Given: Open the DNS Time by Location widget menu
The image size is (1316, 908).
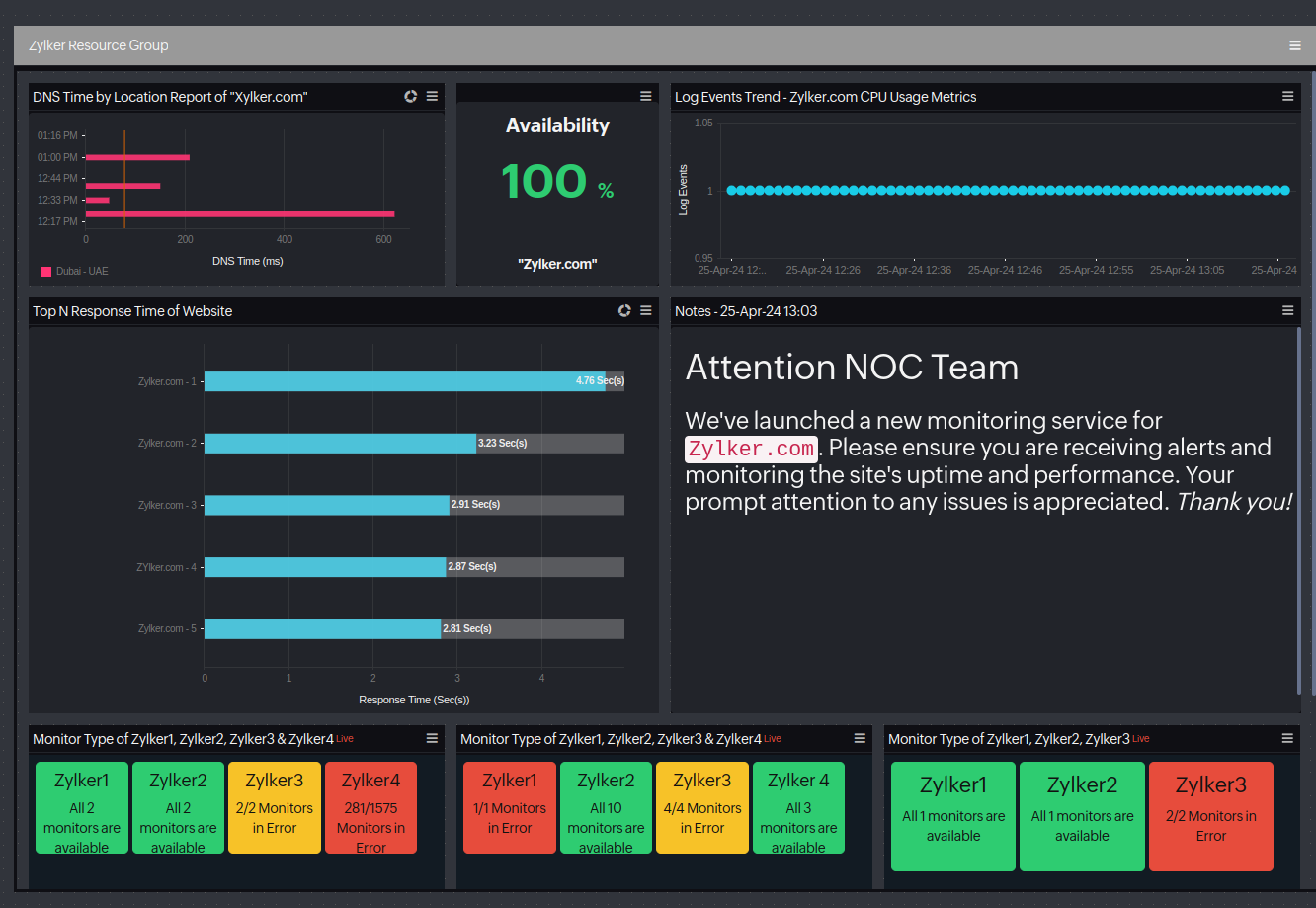Looking at the screenshot, I should click(432, 96).
